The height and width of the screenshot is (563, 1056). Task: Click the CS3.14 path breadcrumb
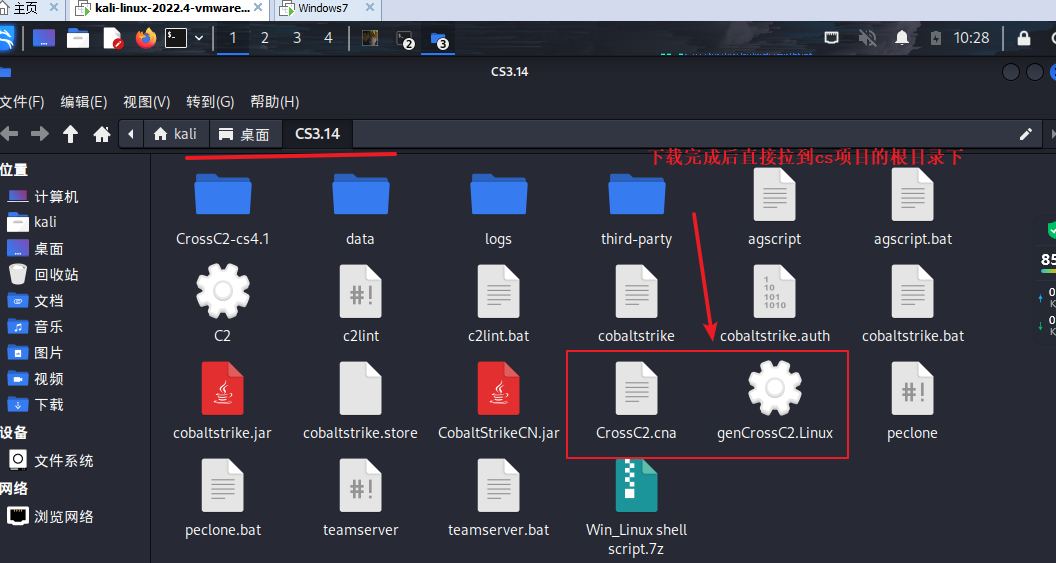pyautogui.click(x=317, y=134)
